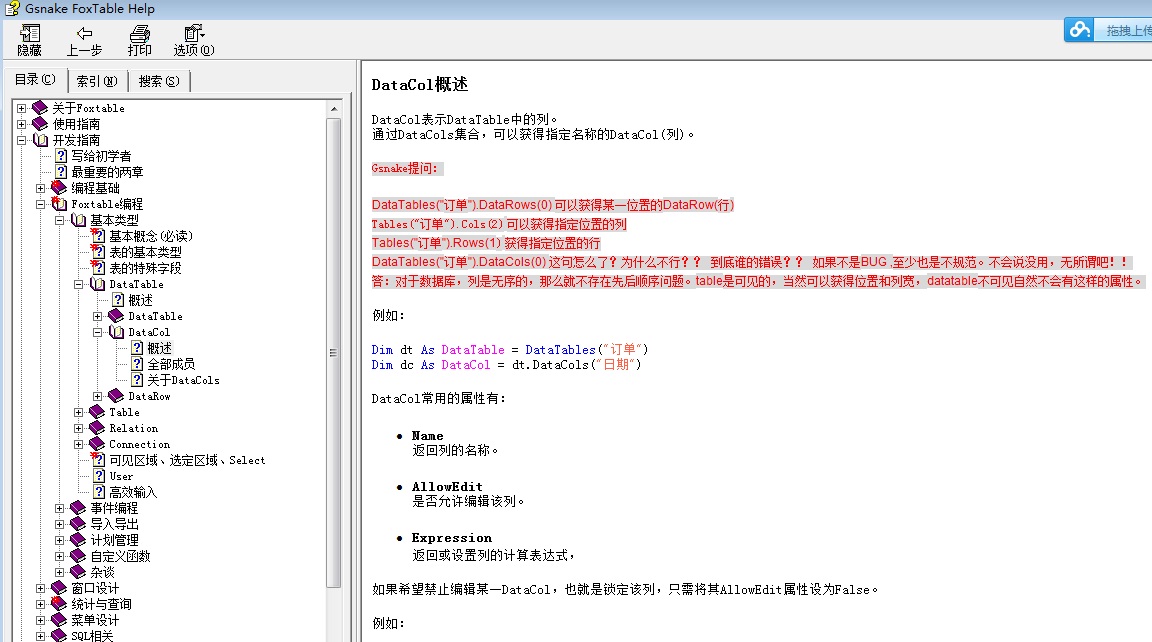Image resolution: width=1152 pixels, height=642 pixels.
Task: Click the book icon beside 事件编程
Action: [x=78, y=508]
